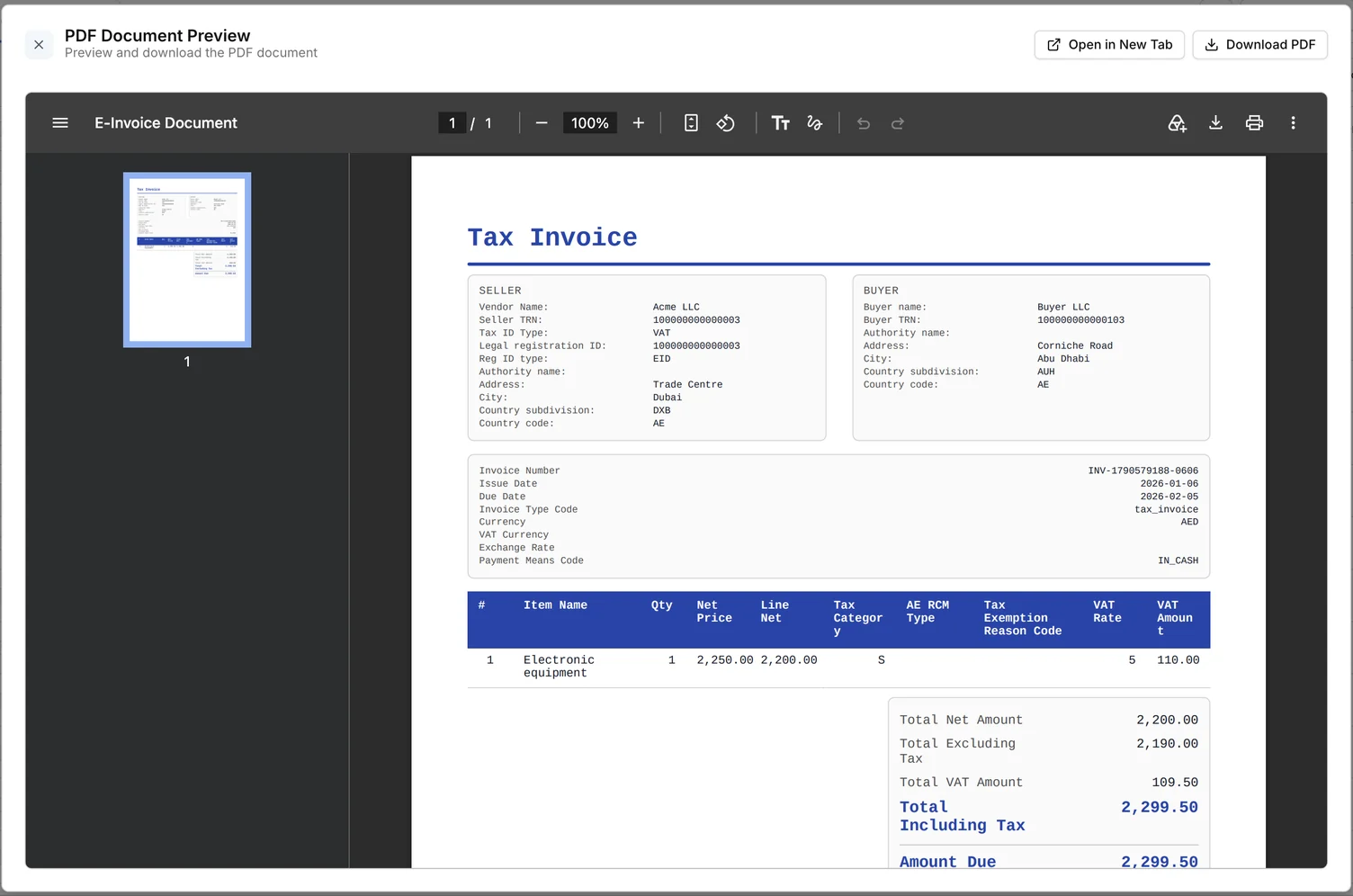Click the Total Including Tax label
1353x896 pixels.
pyautogui.click(x=962, y=817)
